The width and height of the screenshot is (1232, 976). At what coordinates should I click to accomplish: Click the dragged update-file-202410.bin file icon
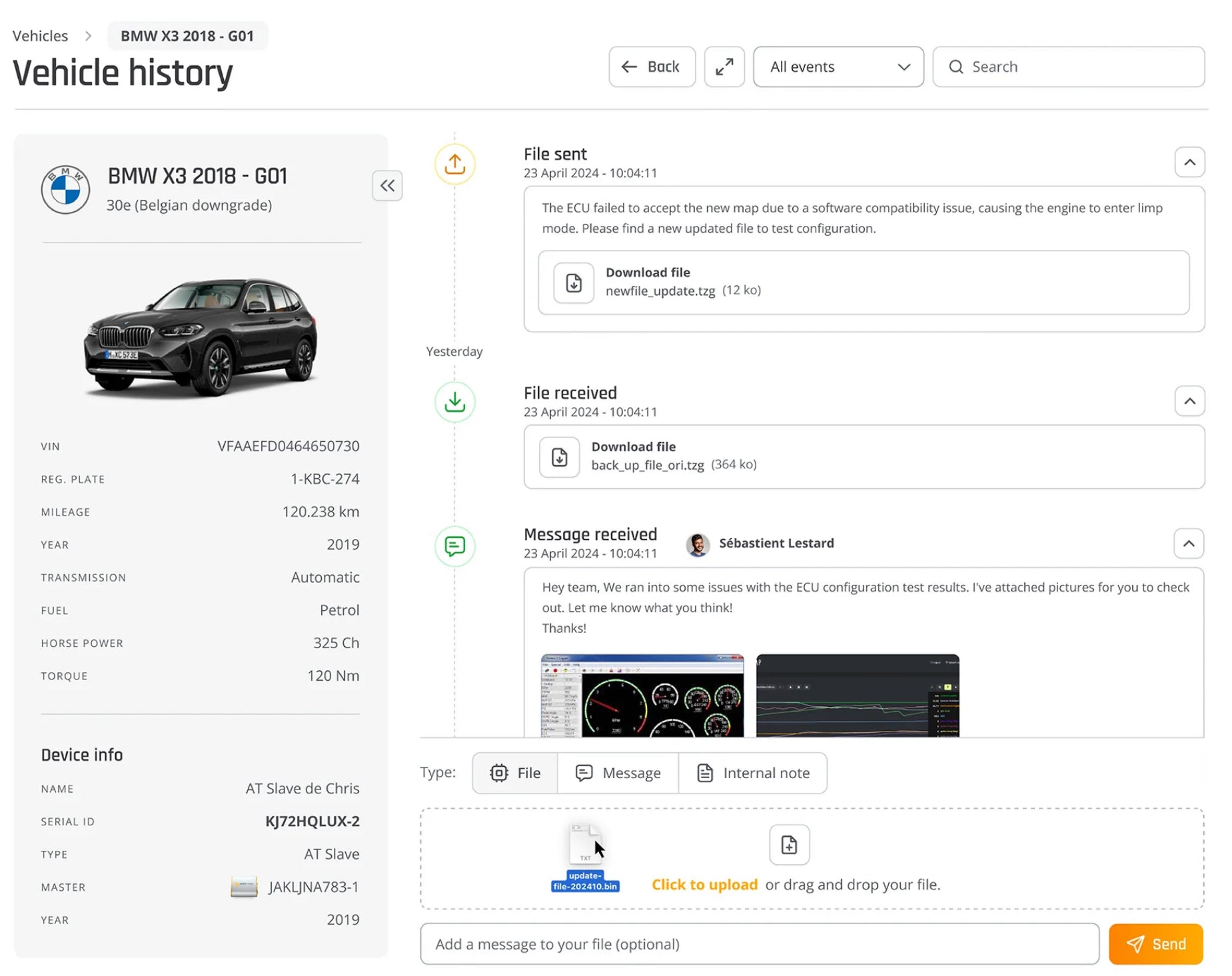tap(585, 858)
